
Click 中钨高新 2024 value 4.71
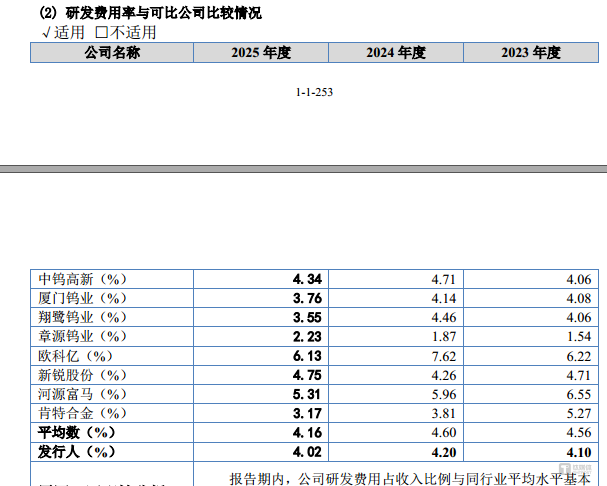click(x=444, y=279)
